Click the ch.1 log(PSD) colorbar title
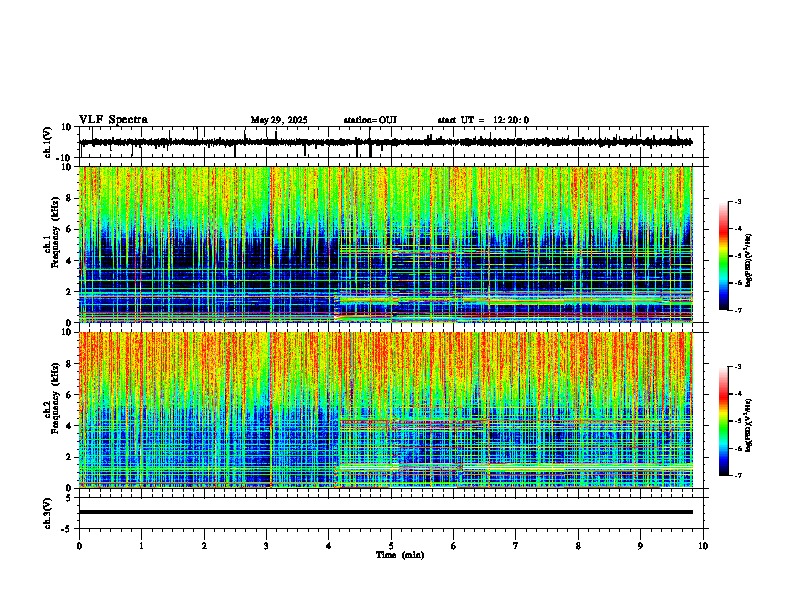 coord(748,261)
